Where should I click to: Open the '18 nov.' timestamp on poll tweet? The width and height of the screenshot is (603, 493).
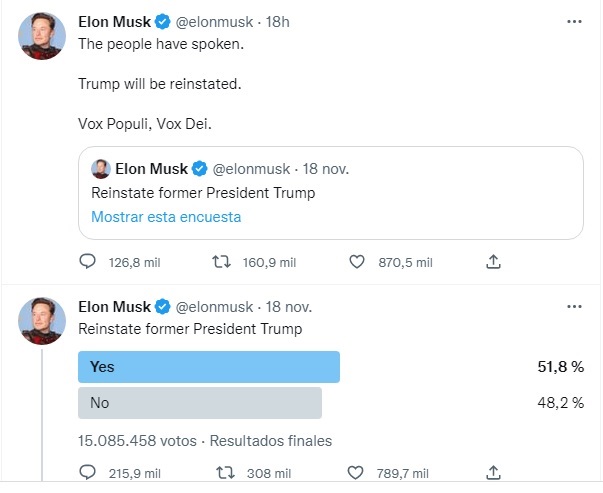pos(289,307)
